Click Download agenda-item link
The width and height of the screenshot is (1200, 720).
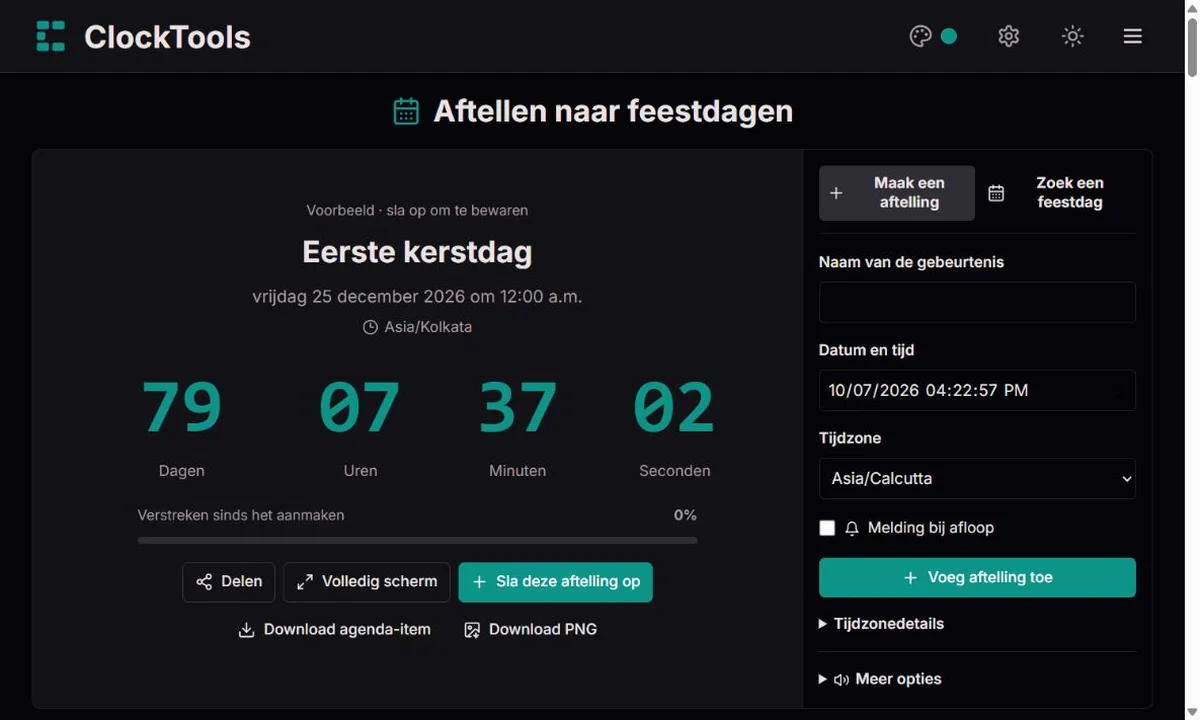[335, 630]
